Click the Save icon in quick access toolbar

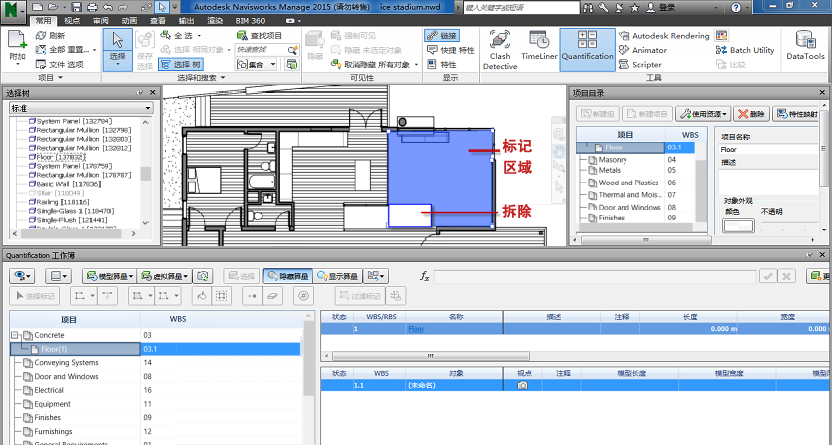click(x=76, y=7)
